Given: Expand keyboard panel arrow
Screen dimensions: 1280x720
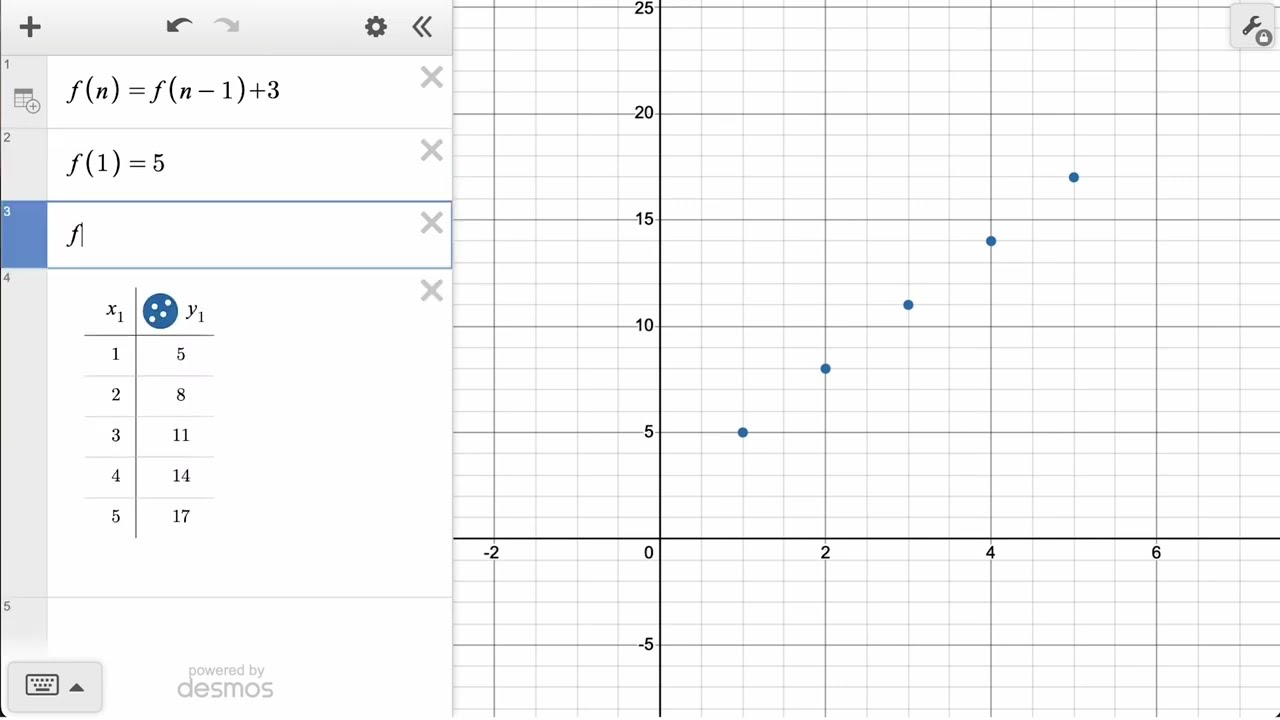Looking at the screenshot, I should (76, 687).
